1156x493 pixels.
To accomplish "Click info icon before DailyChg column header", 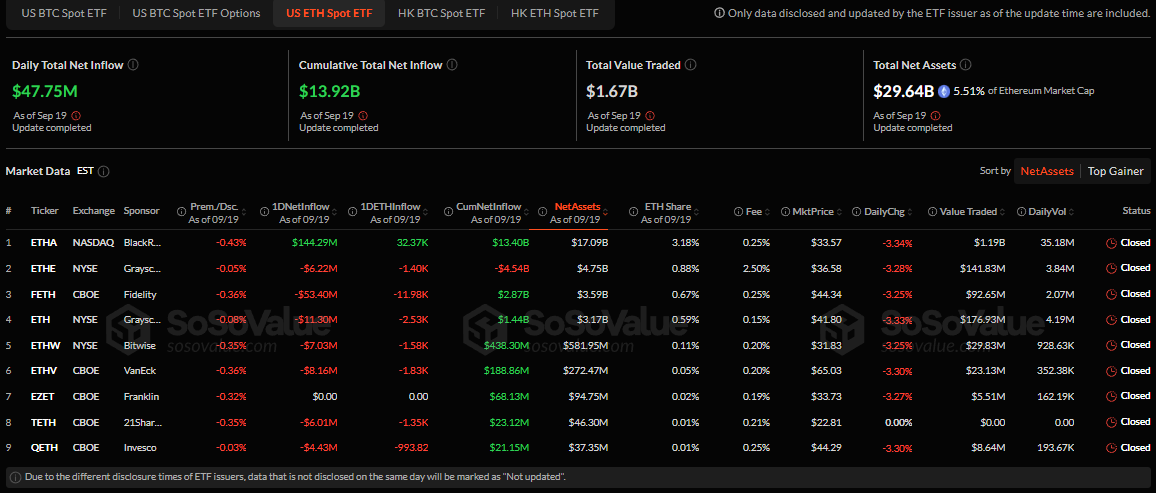I will point(857,211).
